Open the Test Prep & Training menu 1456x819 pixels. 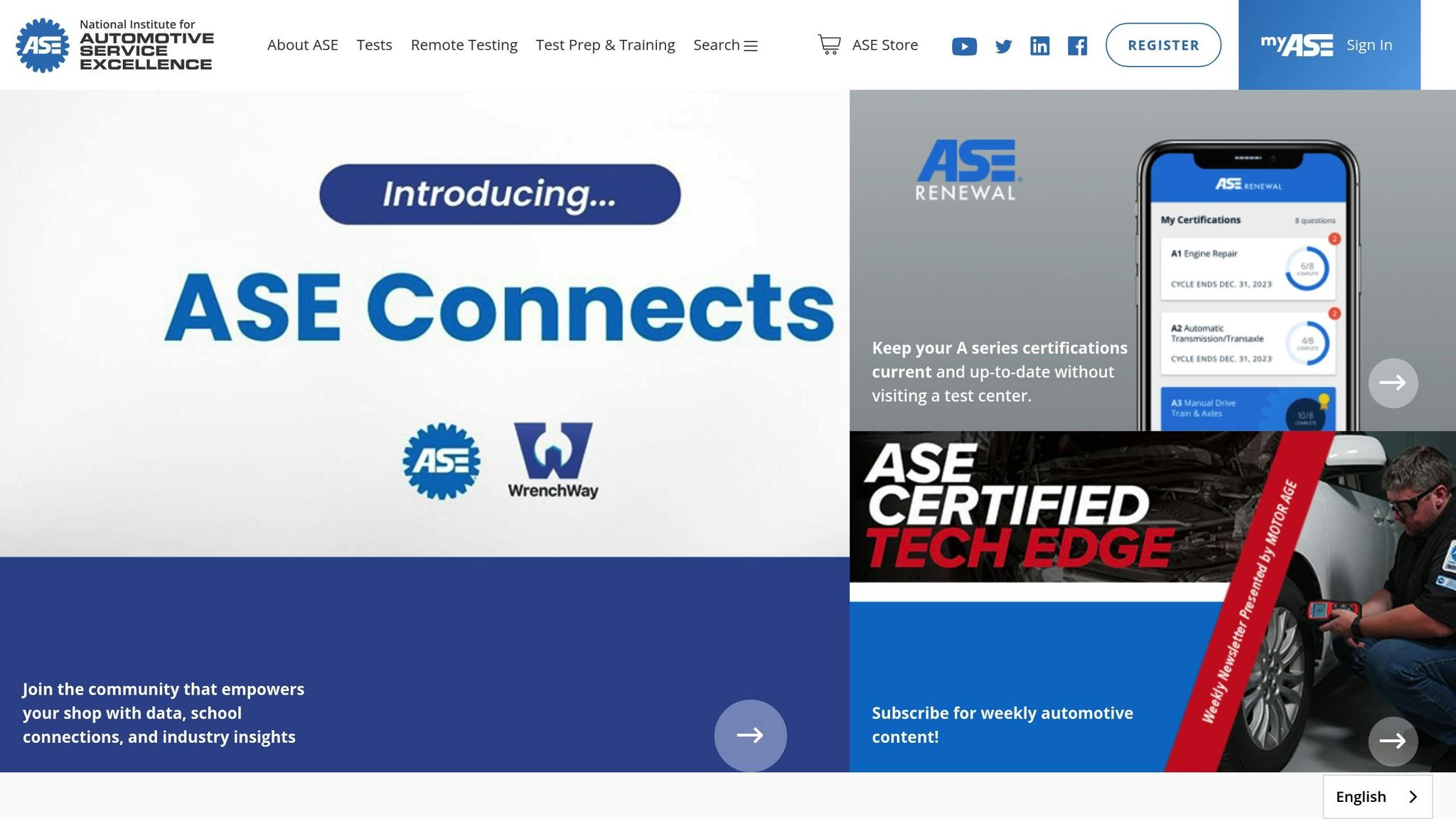[605, 45]
